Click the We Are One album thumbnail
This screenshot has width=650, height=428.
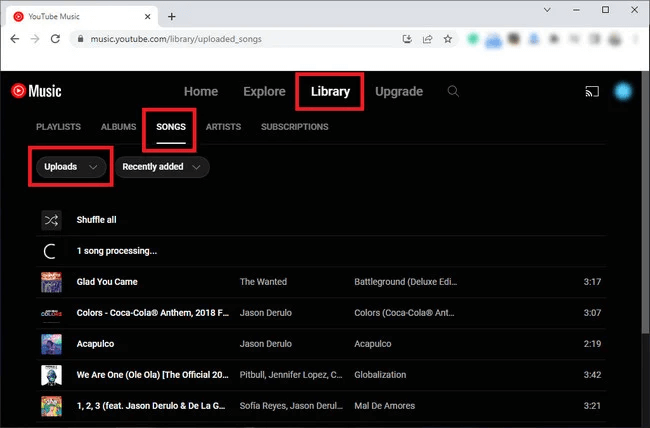pyautogui.click(x=51, y=375)
